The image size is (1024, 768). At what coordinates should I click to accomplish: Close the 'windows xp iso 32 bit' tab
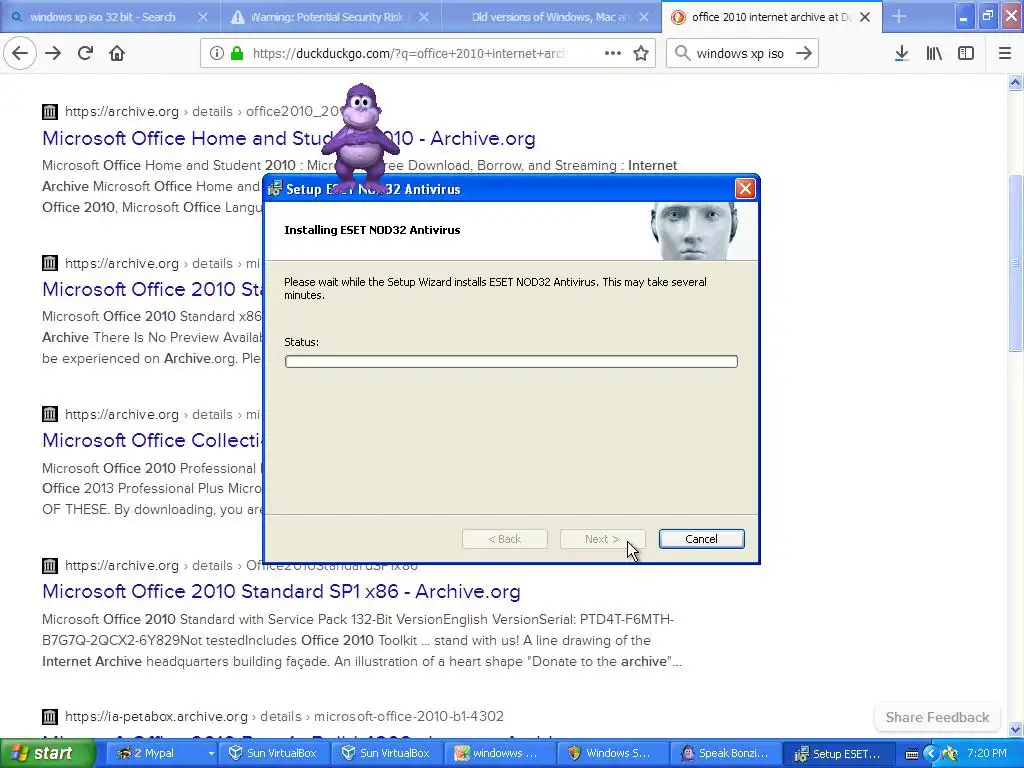pyautogui.click(x=202, y=17)
